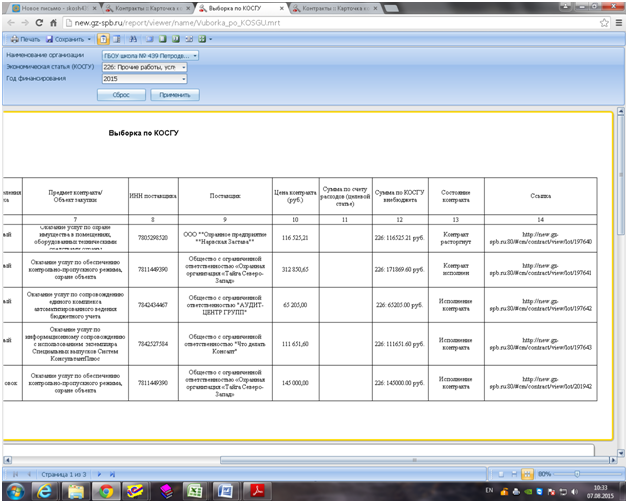628x503 pixels.
Task: Click Страница 1 из 3 page indicator
Action: pos(64,474)
